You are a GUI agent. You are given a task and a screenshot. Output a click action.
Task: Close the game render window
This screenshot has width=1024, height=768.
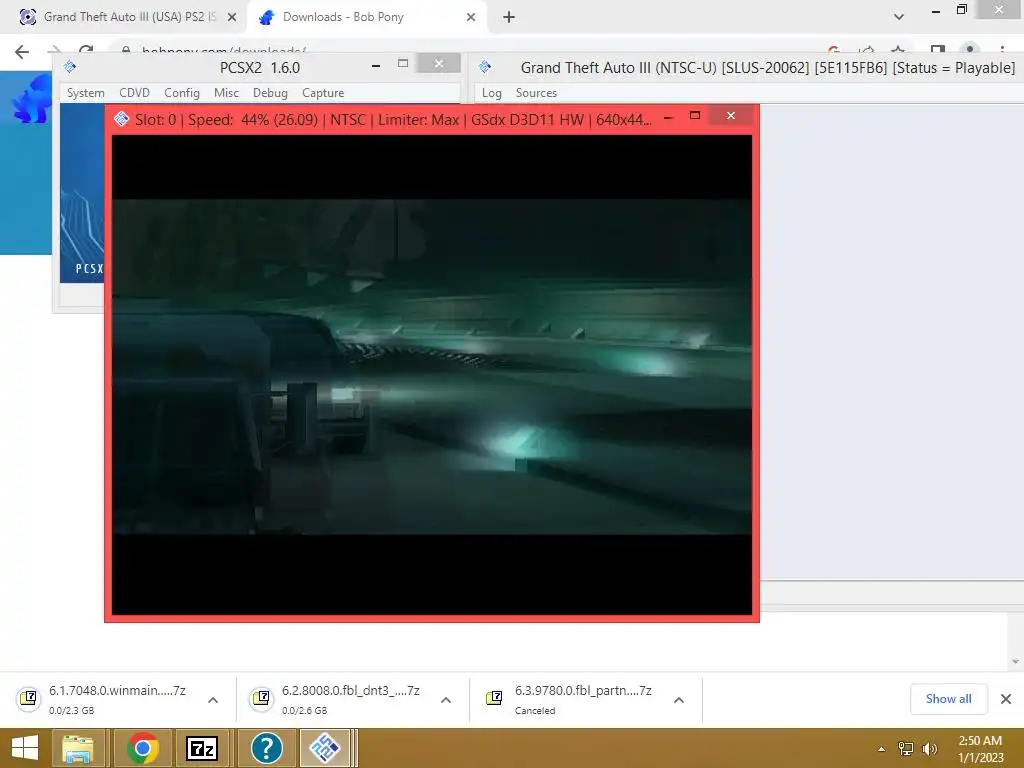pyautogui.click(x=731, y=116)
